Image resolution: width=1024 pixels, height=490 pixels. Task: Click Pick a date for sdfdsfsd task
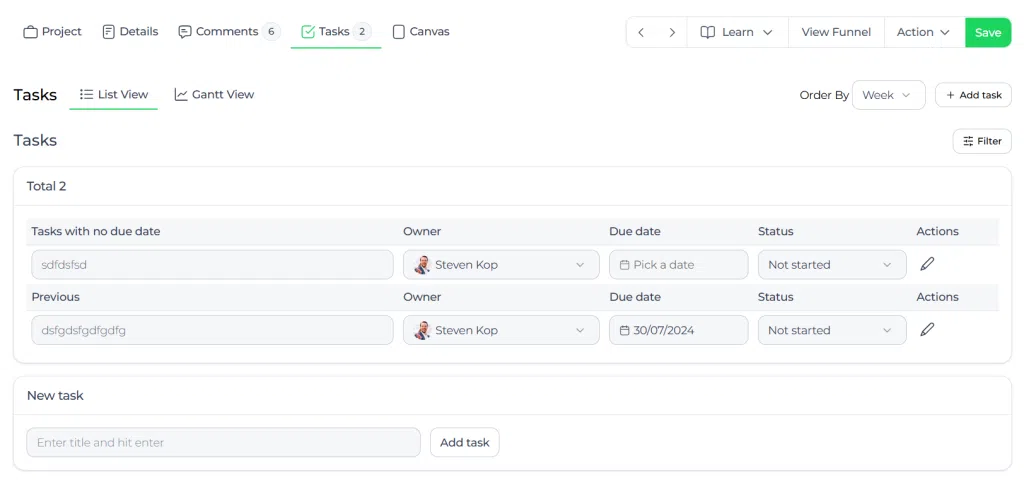point(679,265)
